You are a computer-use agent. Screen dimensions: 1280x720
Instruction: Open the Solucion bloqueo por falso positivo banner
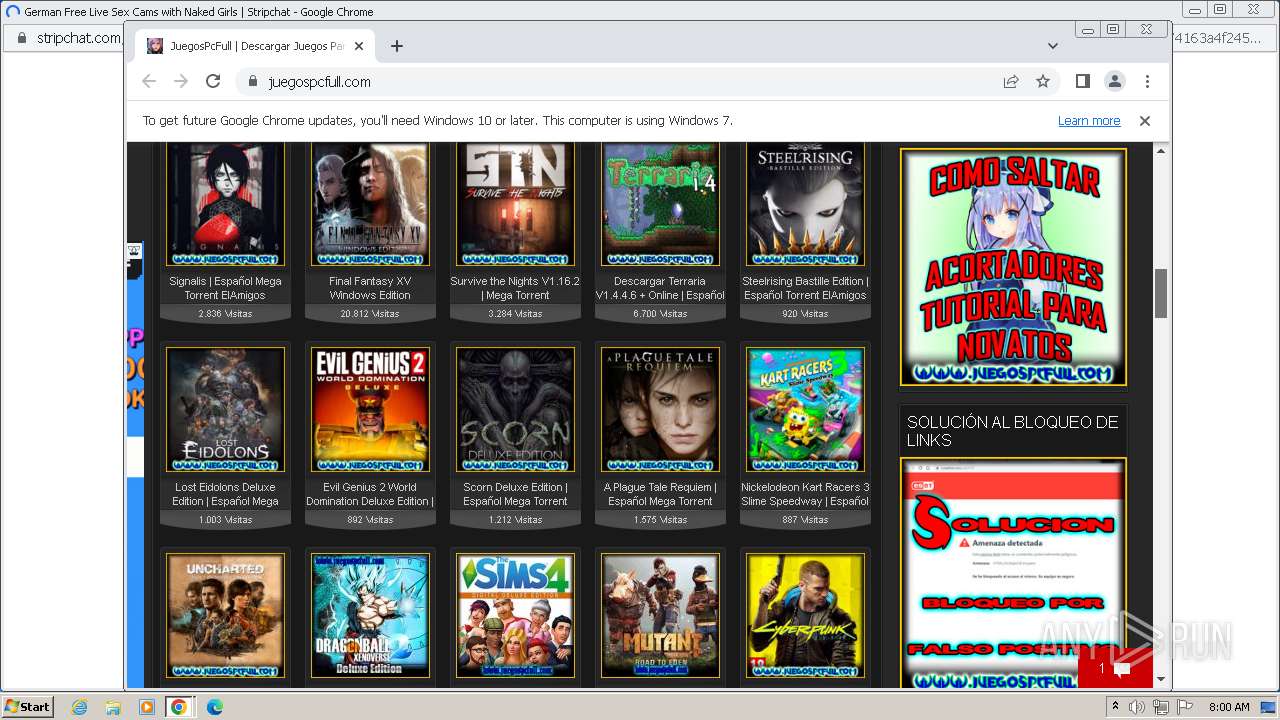tap(1013, 573)
